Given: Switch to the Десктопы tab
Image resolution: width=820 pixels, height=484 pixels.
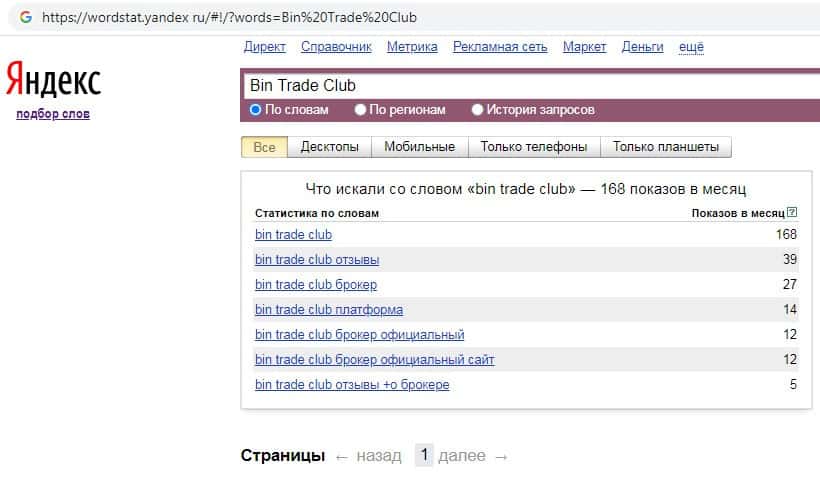Looking at the screenshot, I should pyautogui.click(x=329, y=147).
